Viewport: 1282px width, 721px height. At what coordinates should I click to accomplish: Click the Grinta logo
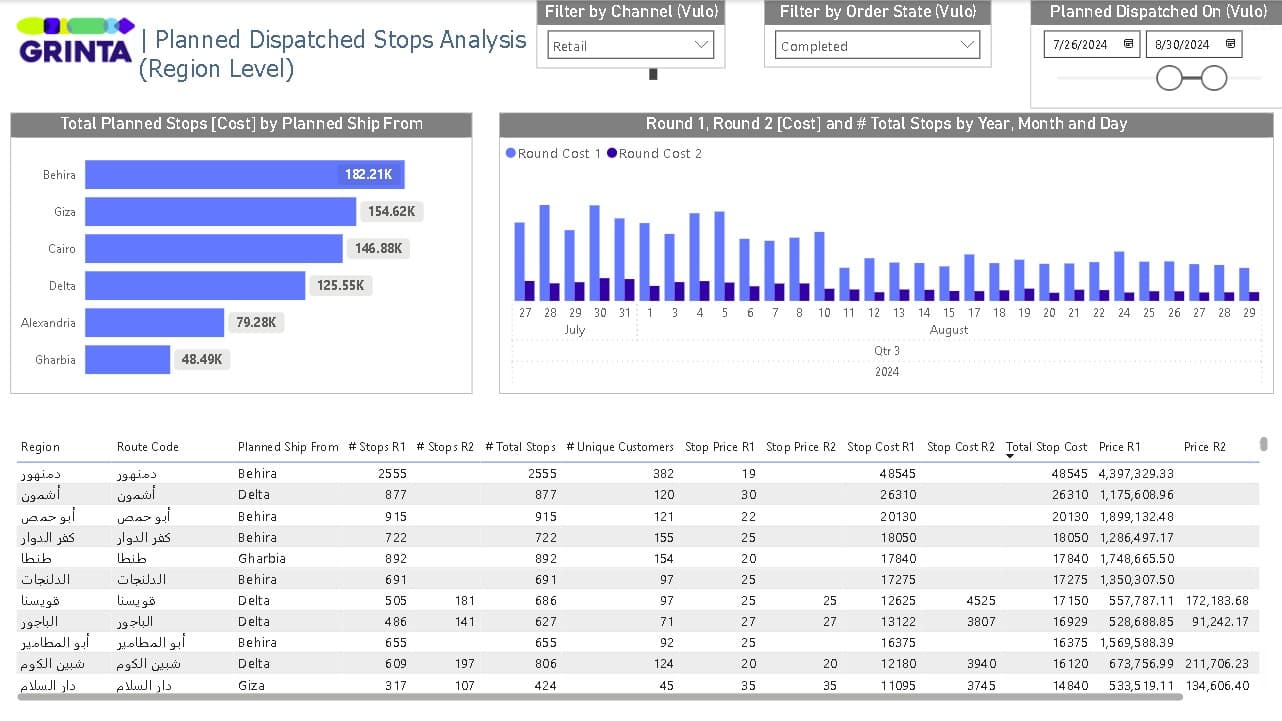tap(77, 41)
